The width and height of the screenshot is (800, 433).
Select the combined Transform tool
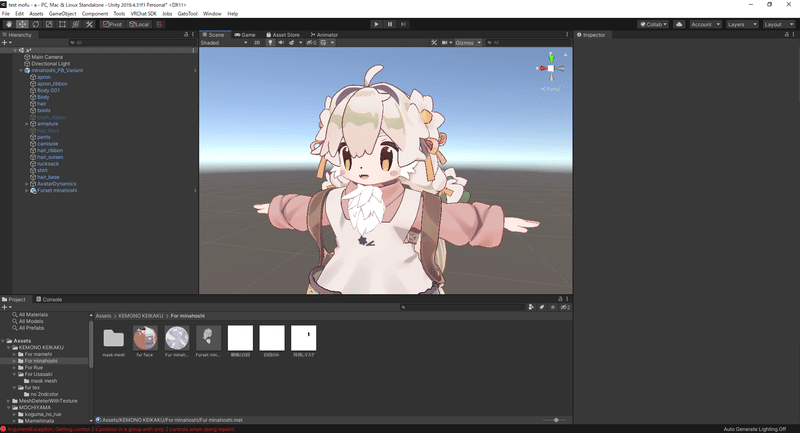(x=76, y=24)
